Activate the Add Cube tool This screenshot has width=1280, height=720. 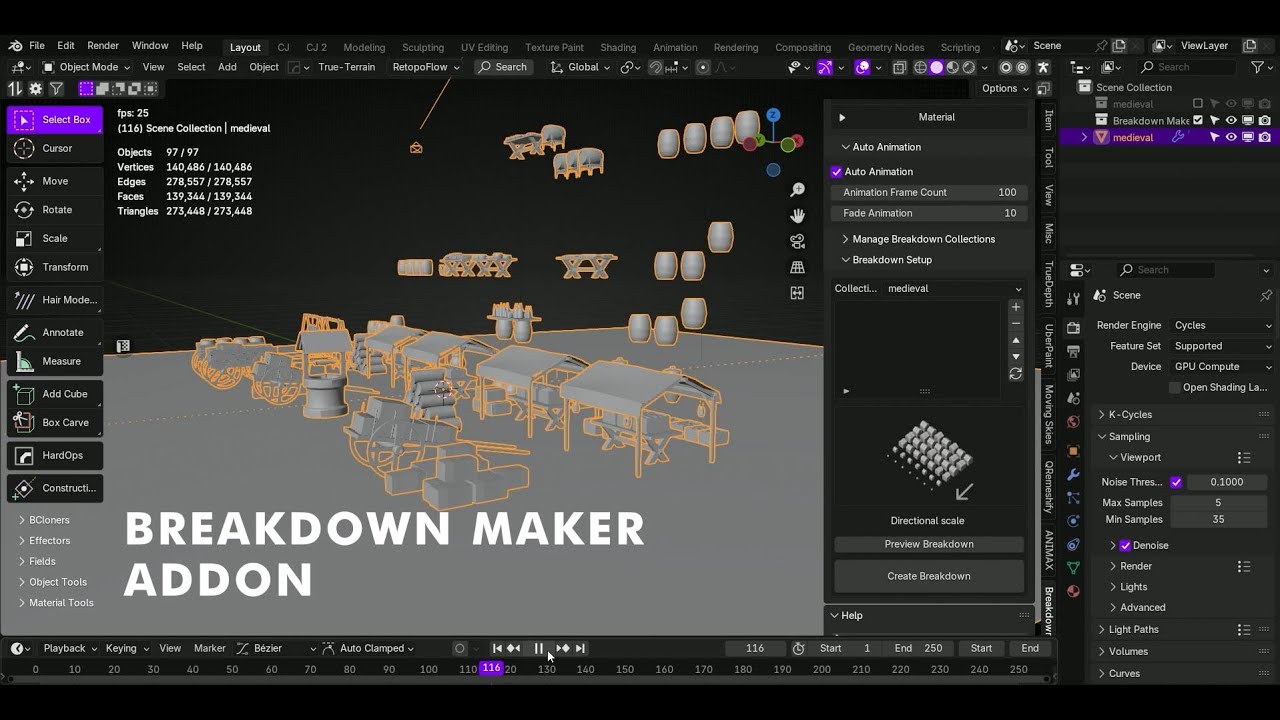click(55, 394)
